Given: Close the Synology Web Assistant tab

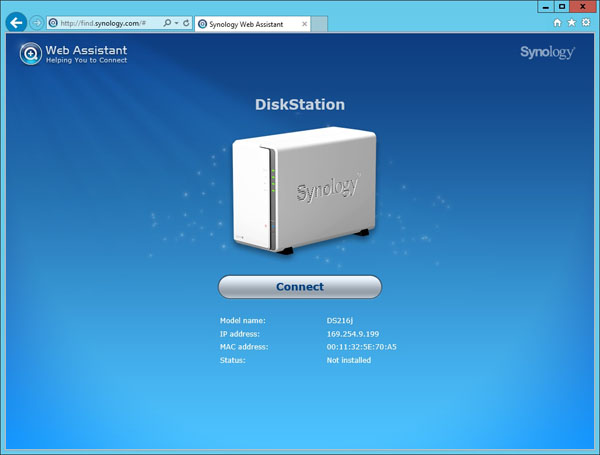Looking at the screenshot, I should [305, 24].
